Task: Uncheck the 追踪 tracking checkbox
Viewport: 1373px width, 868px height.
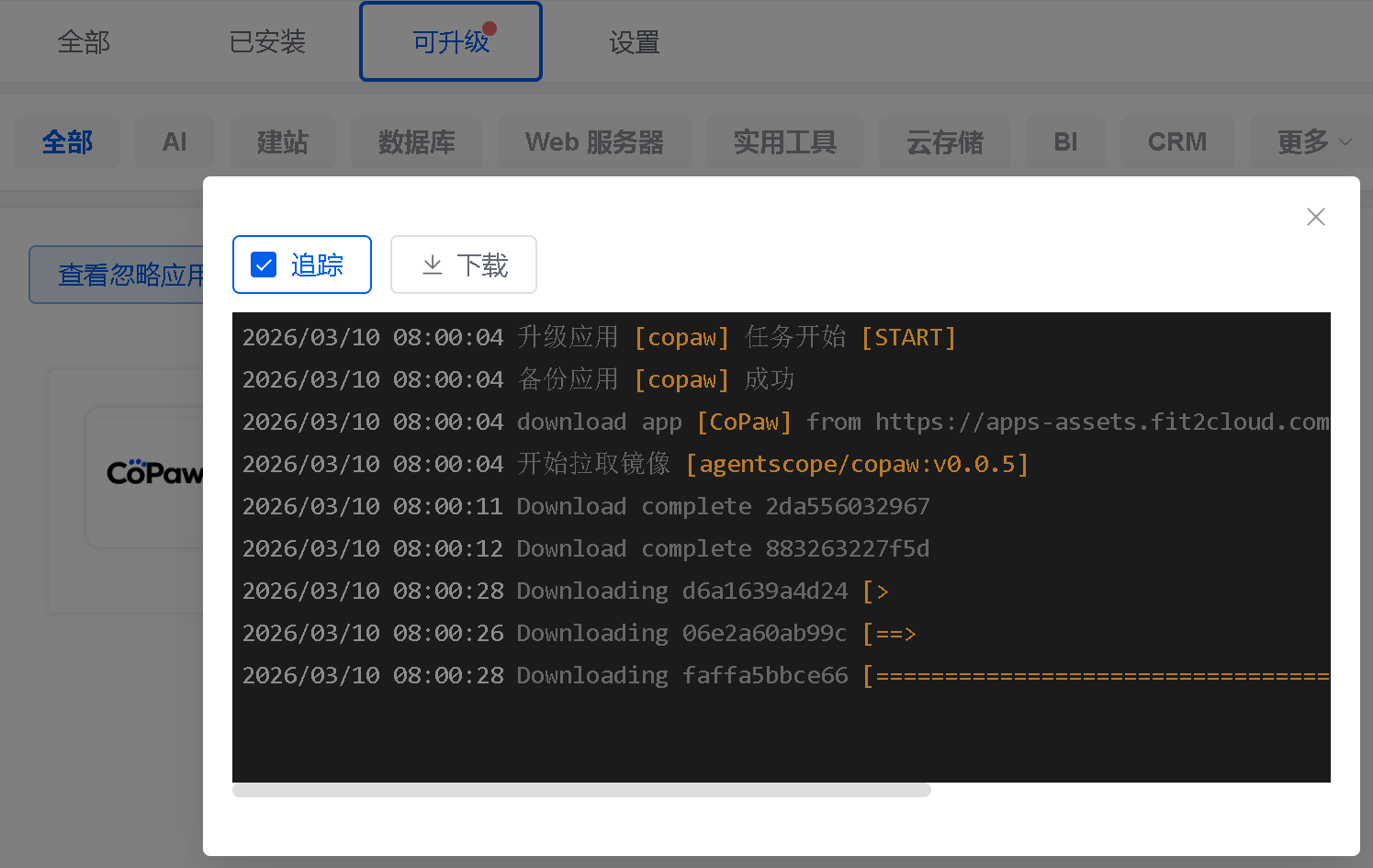Action: tap(264, 265)
